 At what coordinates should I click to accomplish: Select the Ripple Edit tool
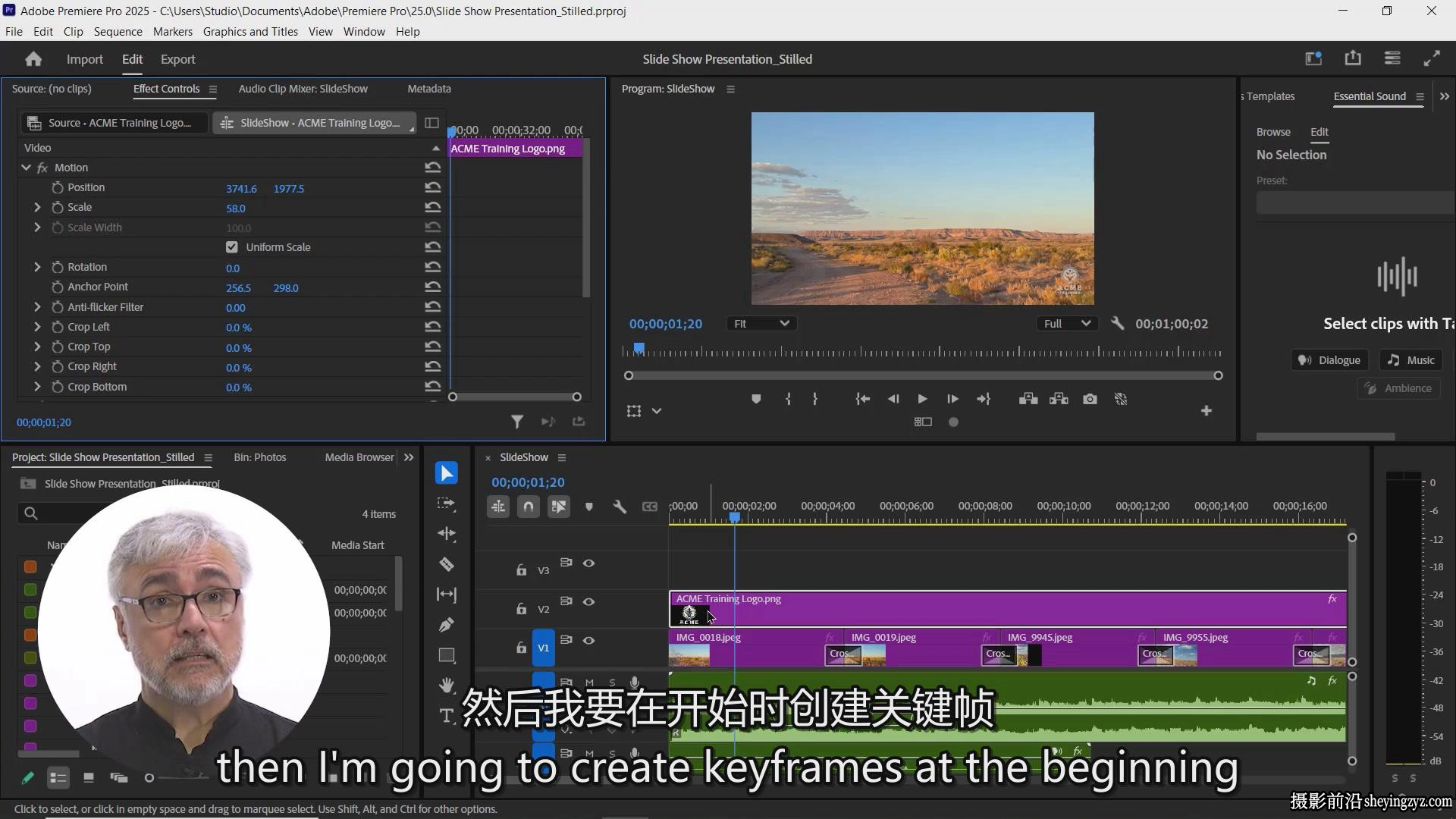click(x=447, y=534)
